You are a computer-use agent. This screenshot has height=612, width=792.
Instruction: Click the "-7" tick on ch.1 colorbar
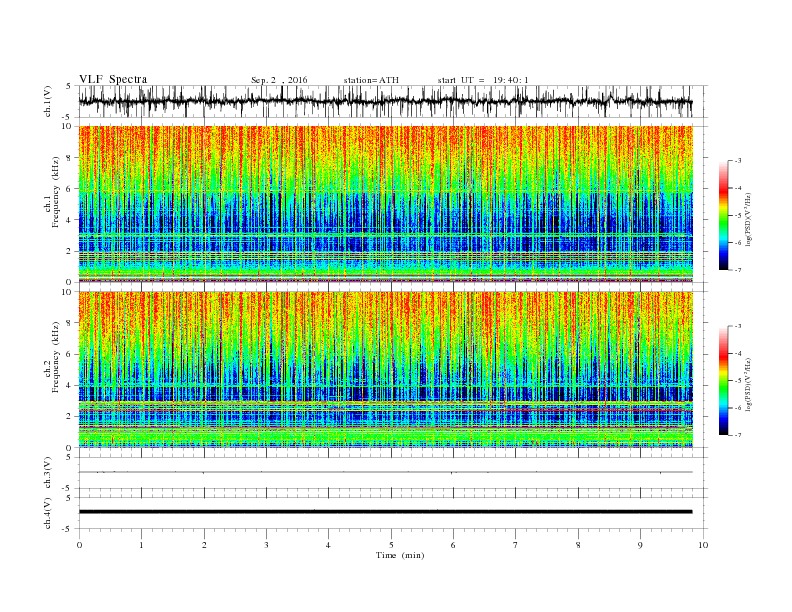[x=737, y=270]
